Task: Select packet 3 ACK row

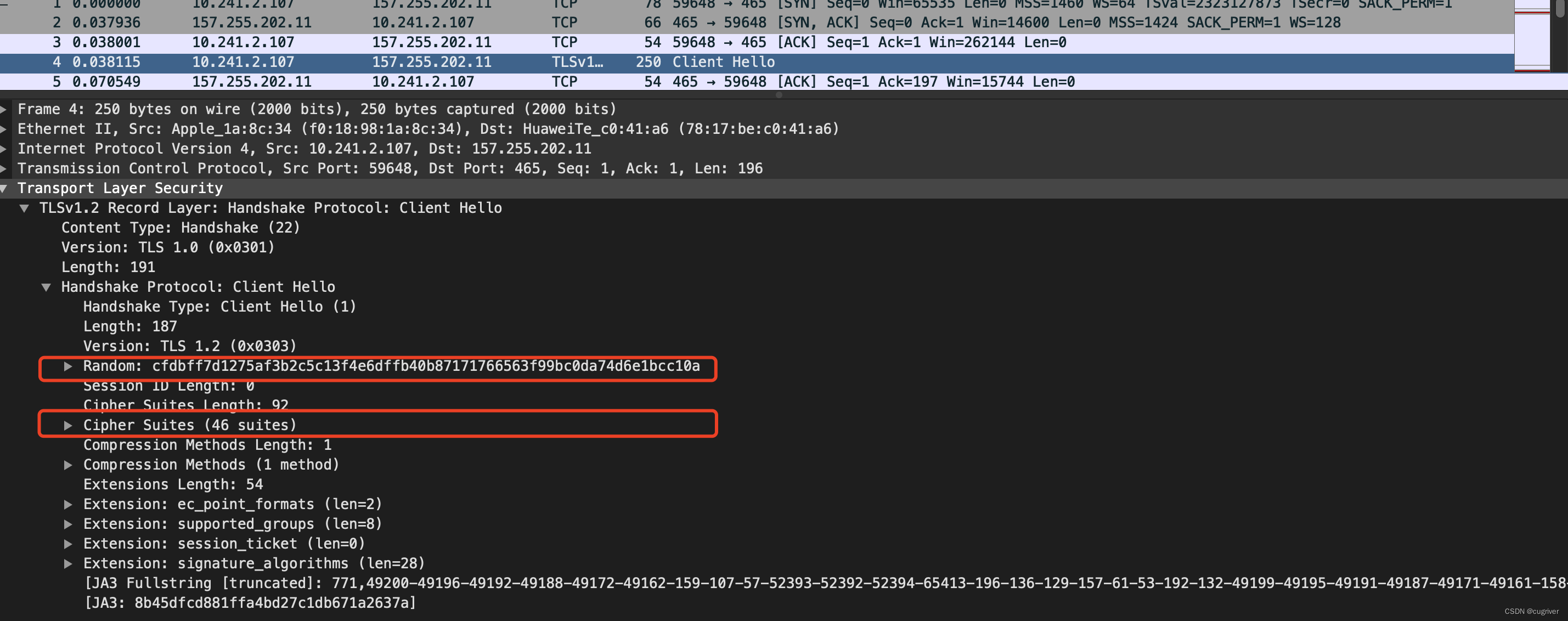Action: pyautogui.click(x=757, y=43)
